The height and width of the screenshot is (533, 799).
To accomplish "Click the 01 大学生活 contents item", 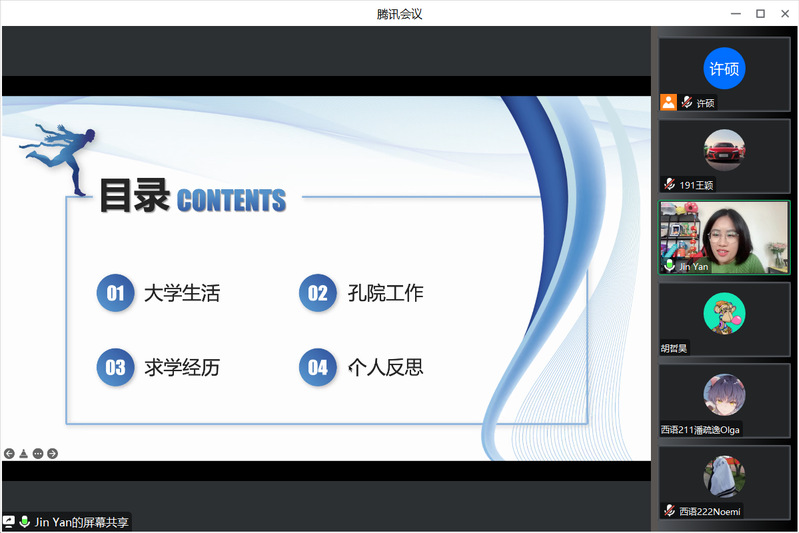I will click(x=159, y=293).
